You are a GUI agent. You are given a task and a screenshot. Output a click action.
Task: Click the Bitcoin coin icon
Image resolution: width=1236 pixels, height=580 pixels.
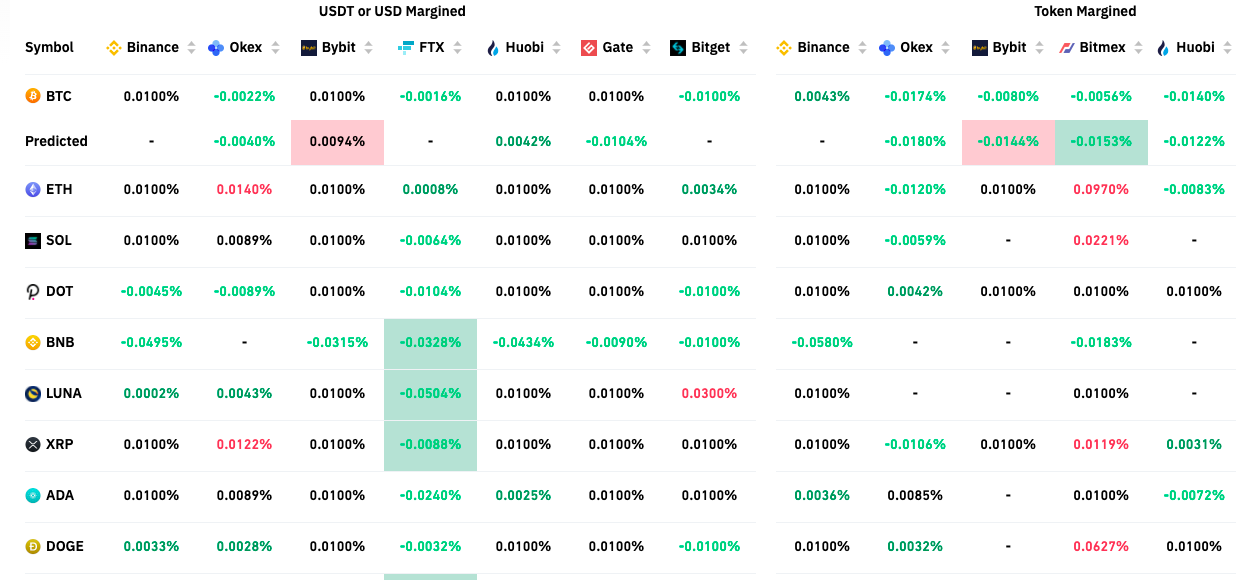[33, 96]
